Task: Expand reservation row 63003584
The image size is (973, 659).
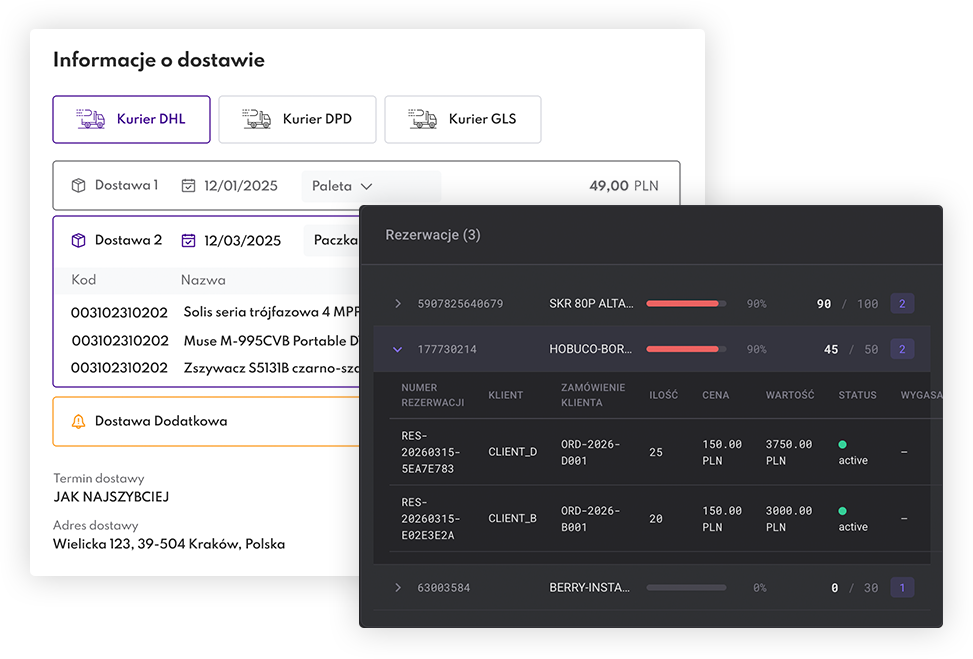Action: (x=397, y=588)
